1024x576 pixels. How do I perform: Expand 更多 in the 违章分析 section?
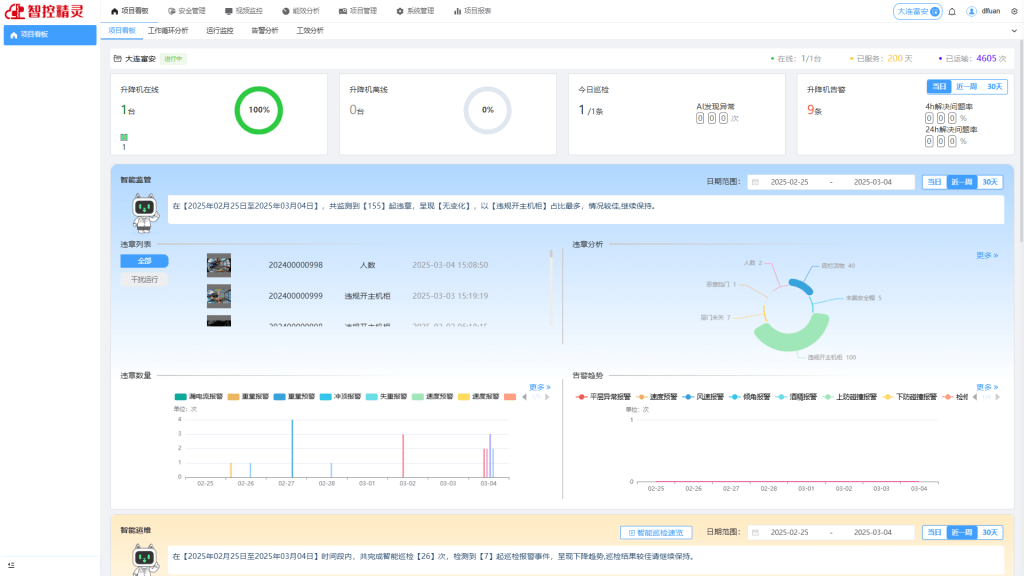986,256
